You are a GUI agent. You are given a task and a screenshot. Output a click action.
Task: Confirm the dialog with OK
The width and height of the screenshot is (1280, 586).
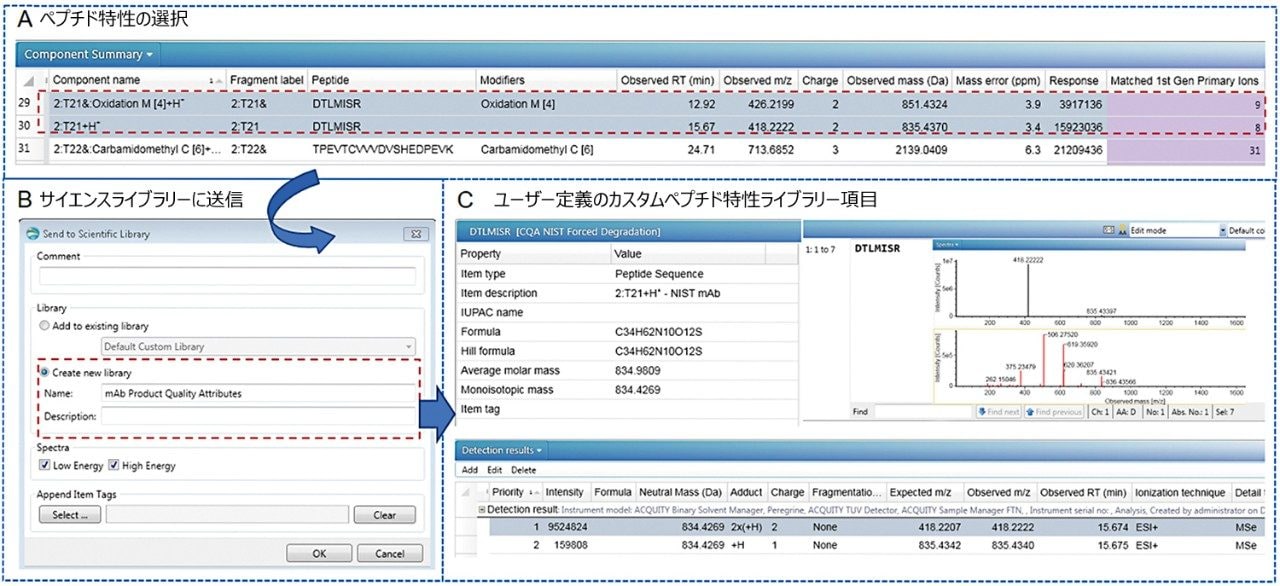tap(318, 553)
